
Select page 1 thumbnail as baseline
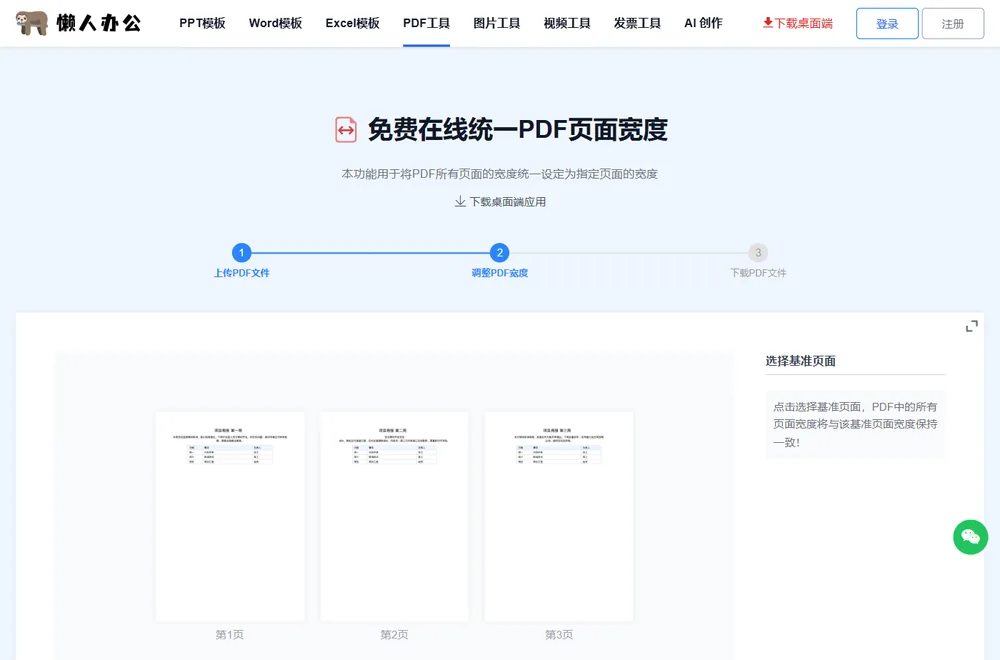point(230,516)
